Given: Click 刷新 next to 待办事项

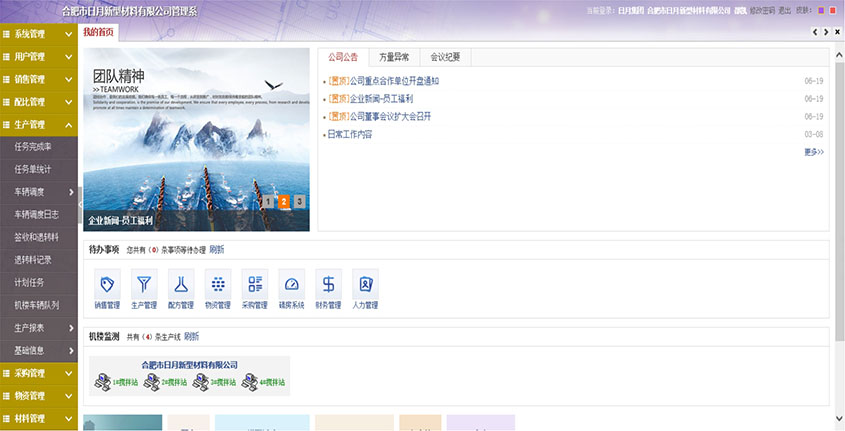Looking at the screenshot, I should click(x=217, y=249).
